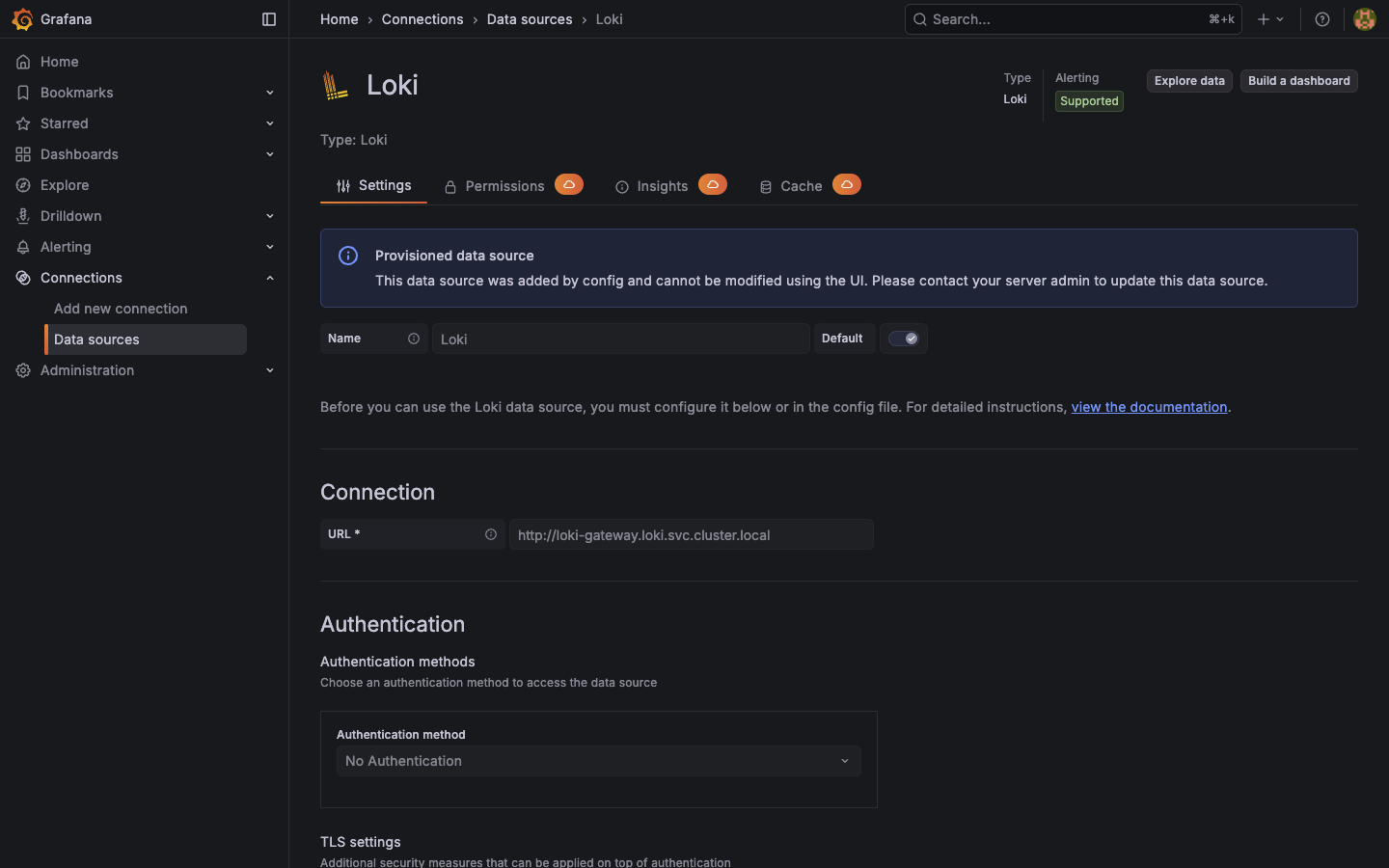
Task: Expand the Drilldown section chevron
Action: point(270,216)
